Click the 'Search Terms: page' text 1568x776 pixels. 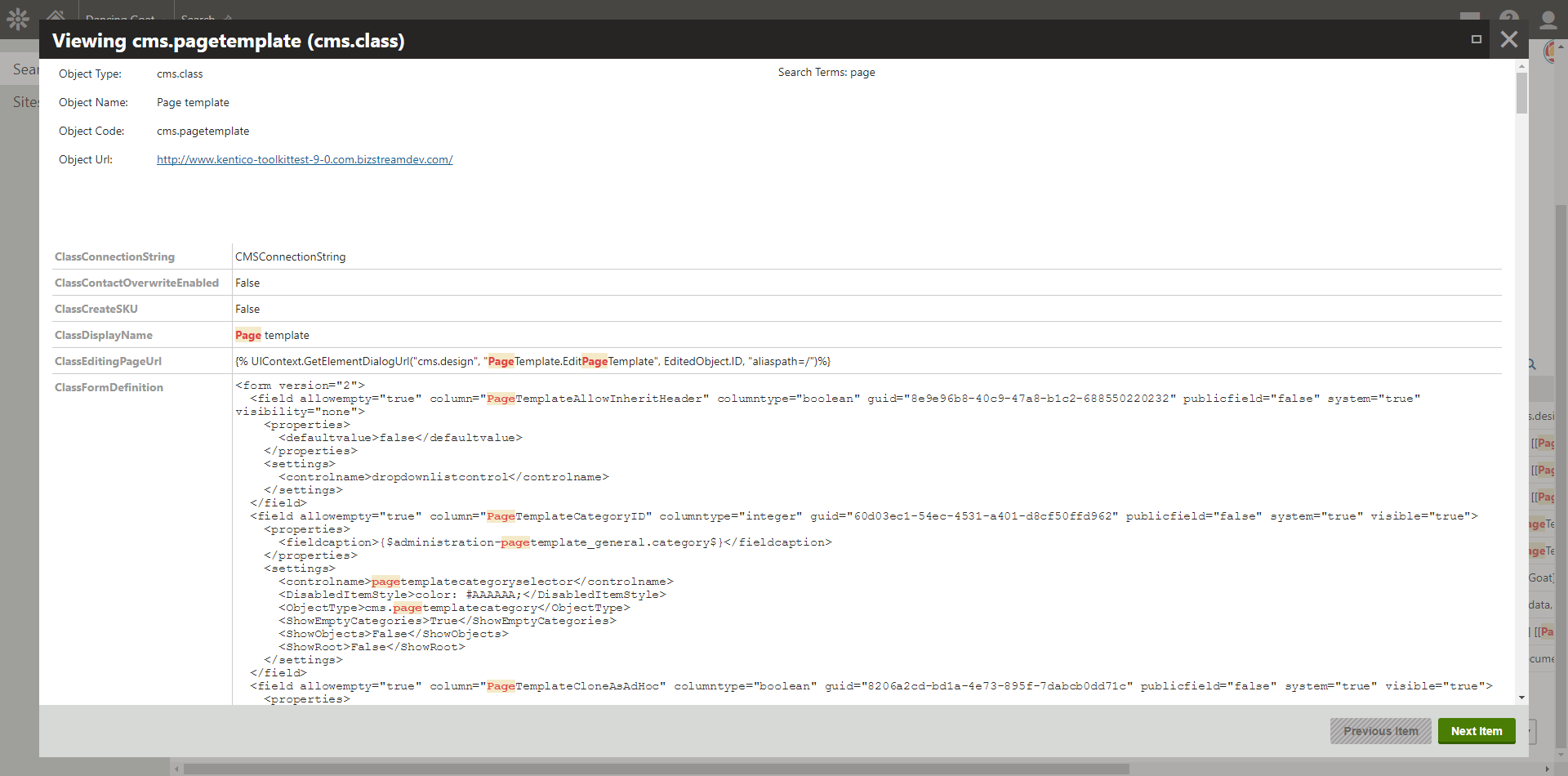826,72
